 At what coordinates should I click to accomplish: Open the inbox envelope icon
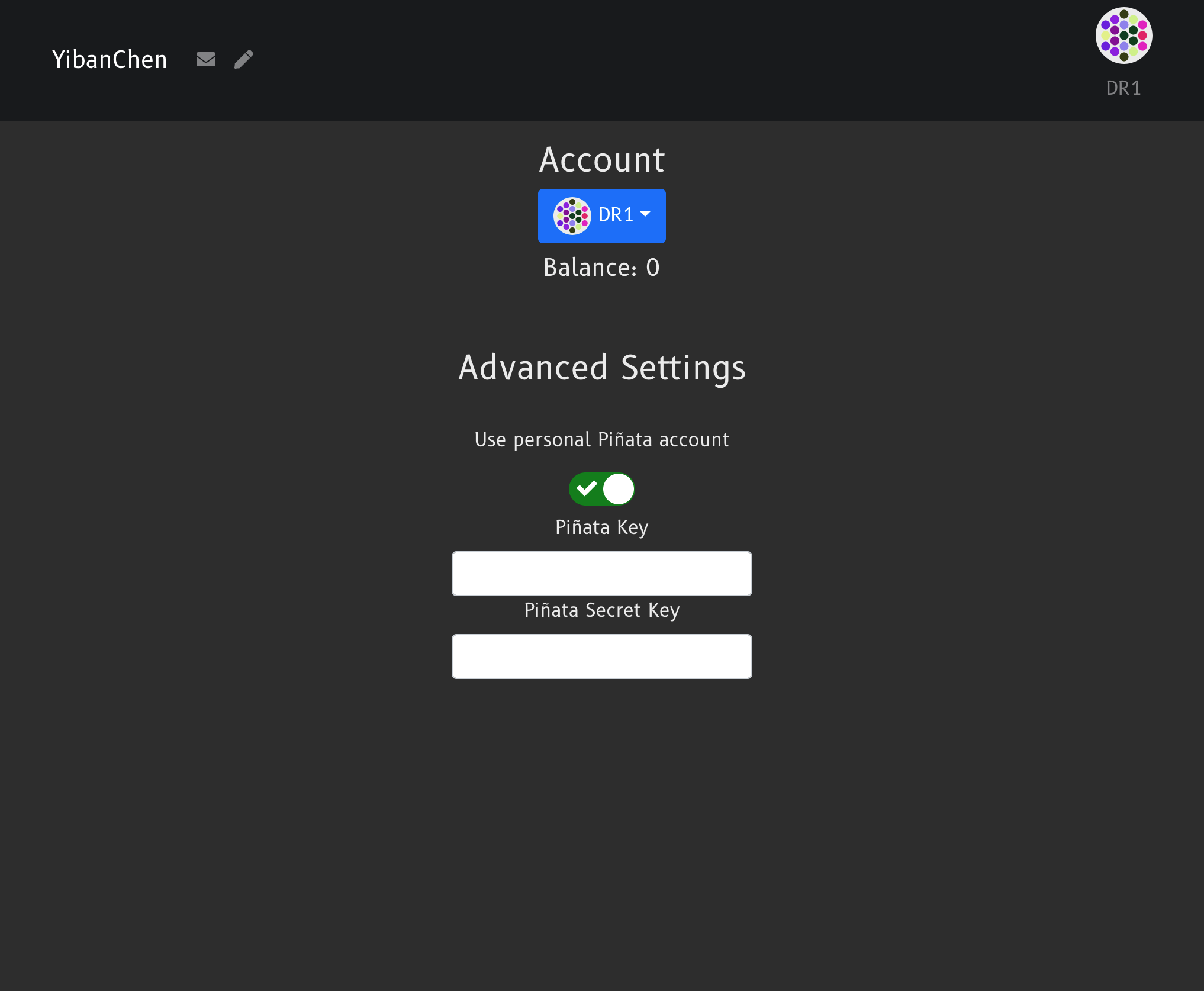[x=205, y=59]
